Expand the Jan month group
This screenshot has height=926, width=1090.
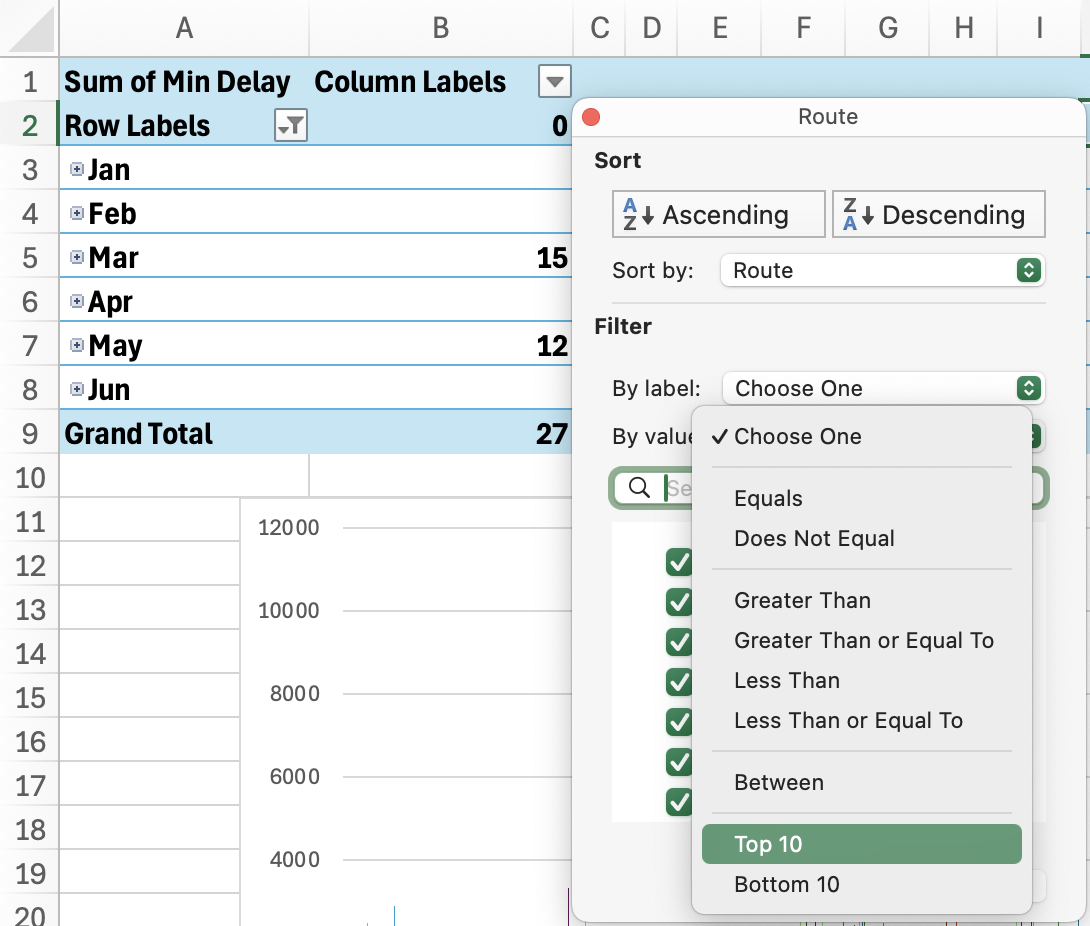coord(79,168)
